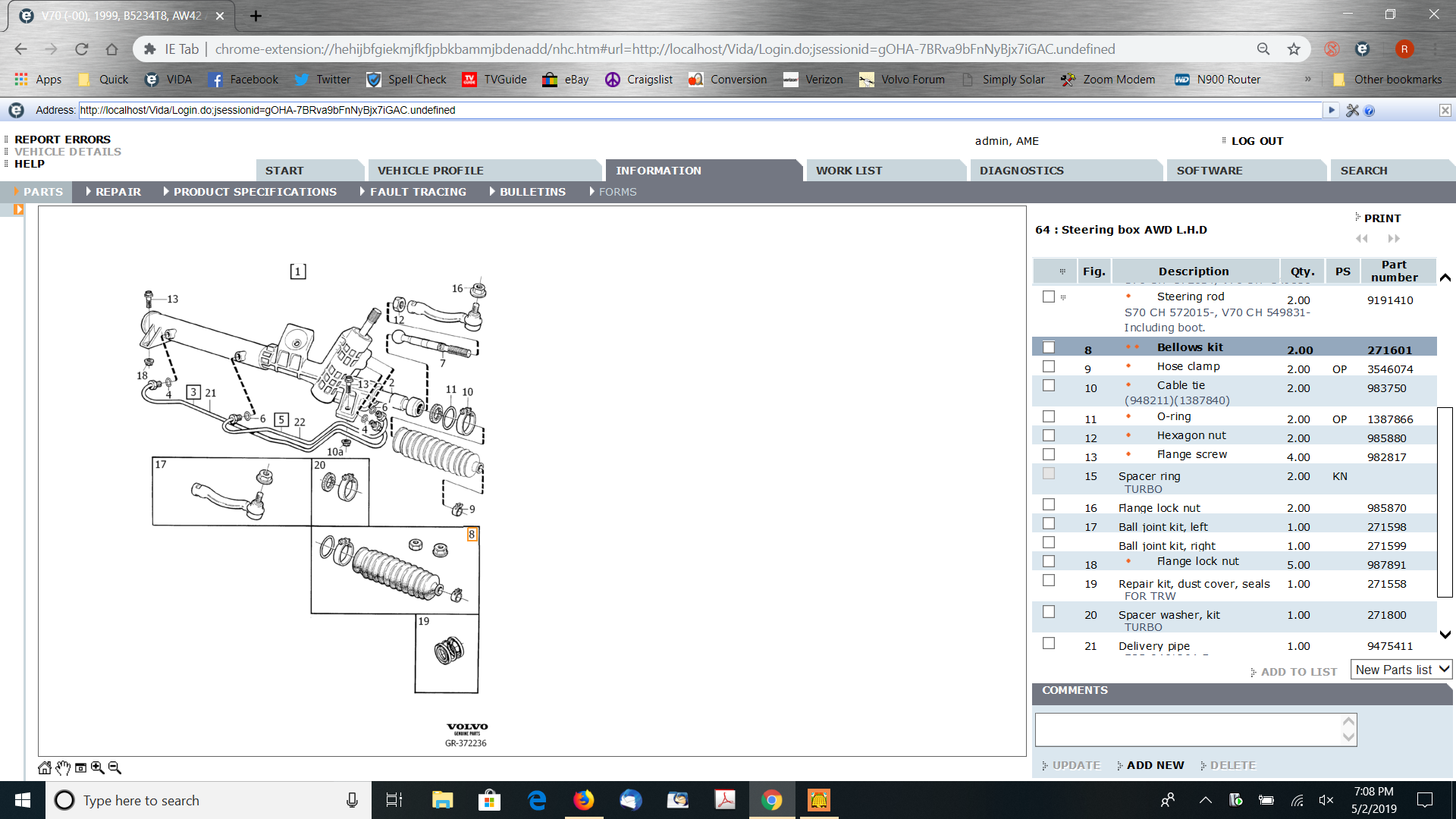Tick the Hose clamp checkbox
1456x819 pixels.
(1049, 366)
